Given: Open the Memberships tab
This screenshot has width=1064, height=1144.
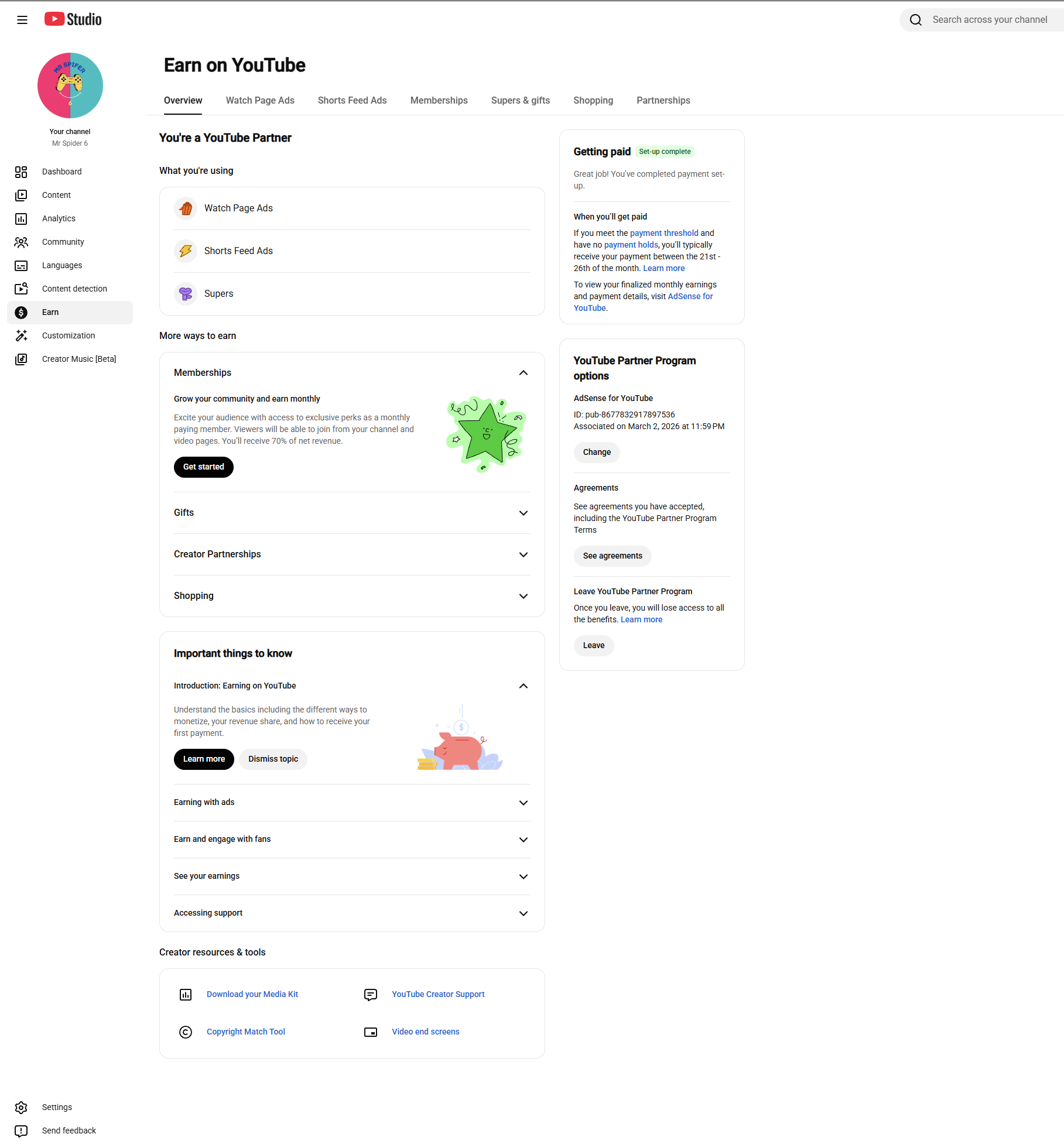Looking at the screenshot, I should point(439,101).
